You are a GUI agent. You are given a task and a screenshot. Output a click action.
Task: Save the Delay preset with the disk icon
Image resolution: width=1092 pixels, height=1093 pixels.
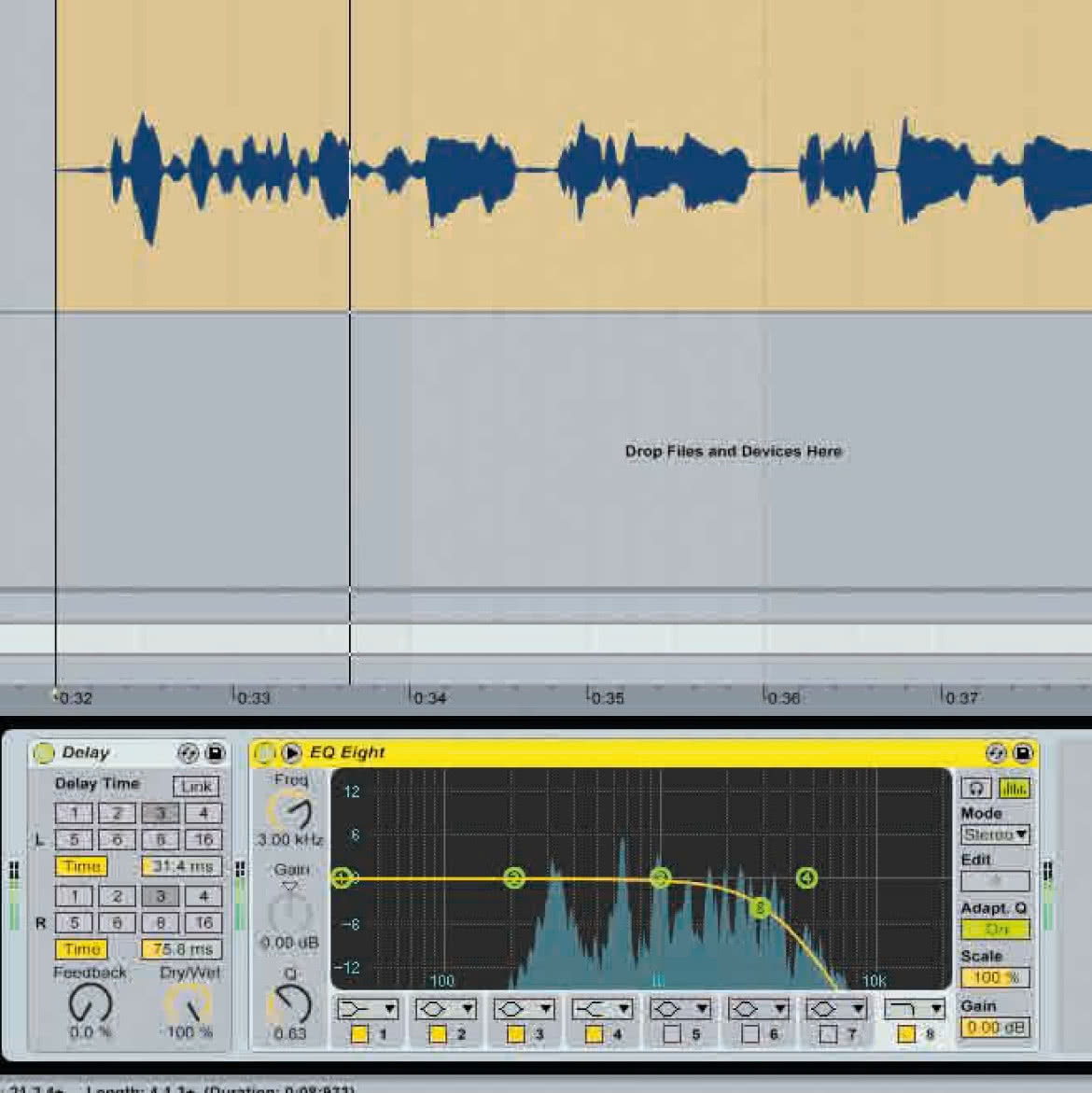(216, 753)
